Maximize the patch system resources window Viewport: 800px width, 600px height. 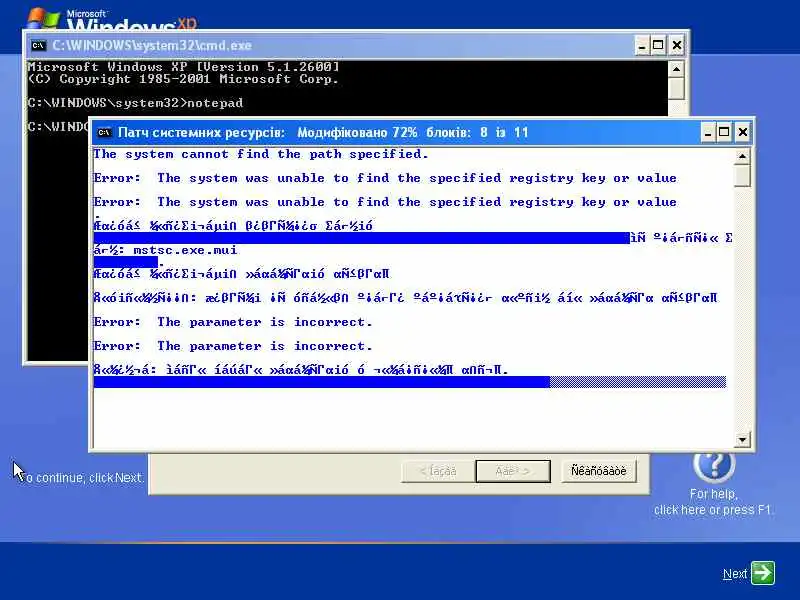click(x=724, y=133)
